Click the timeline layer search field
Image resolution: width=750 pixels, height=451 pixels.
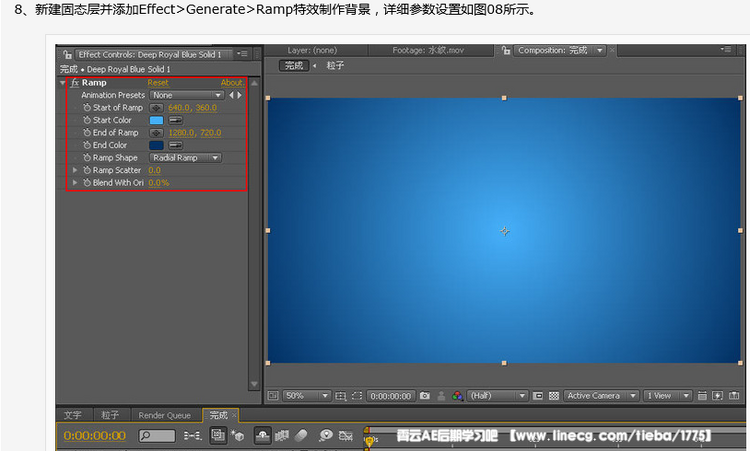pos(156,436)
